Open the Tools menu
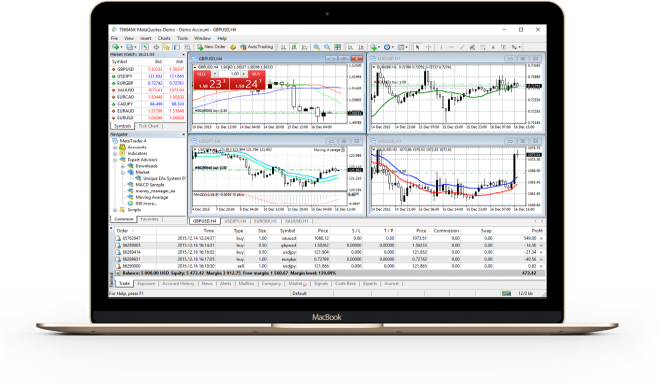This screenshot has height=384, width=660. point(182,38)
